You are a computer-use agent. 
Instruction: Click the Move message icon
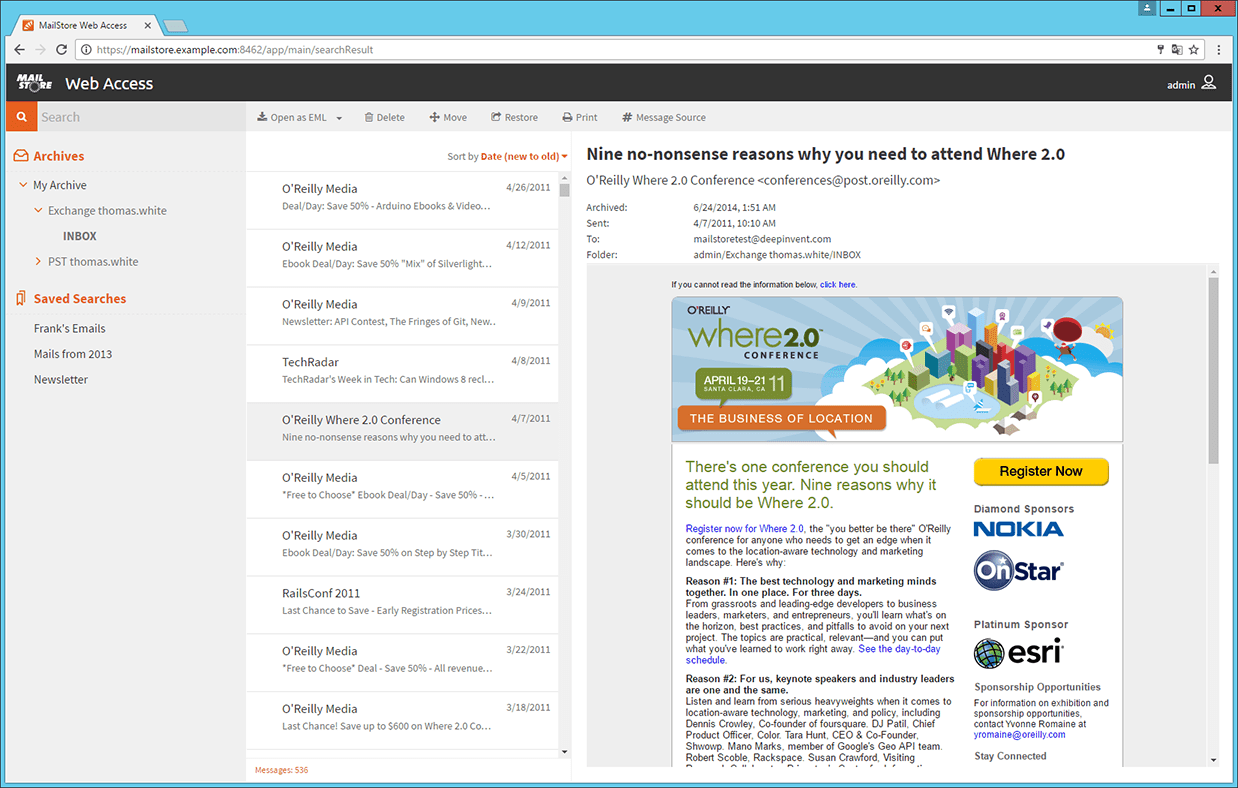pos(434,117)
